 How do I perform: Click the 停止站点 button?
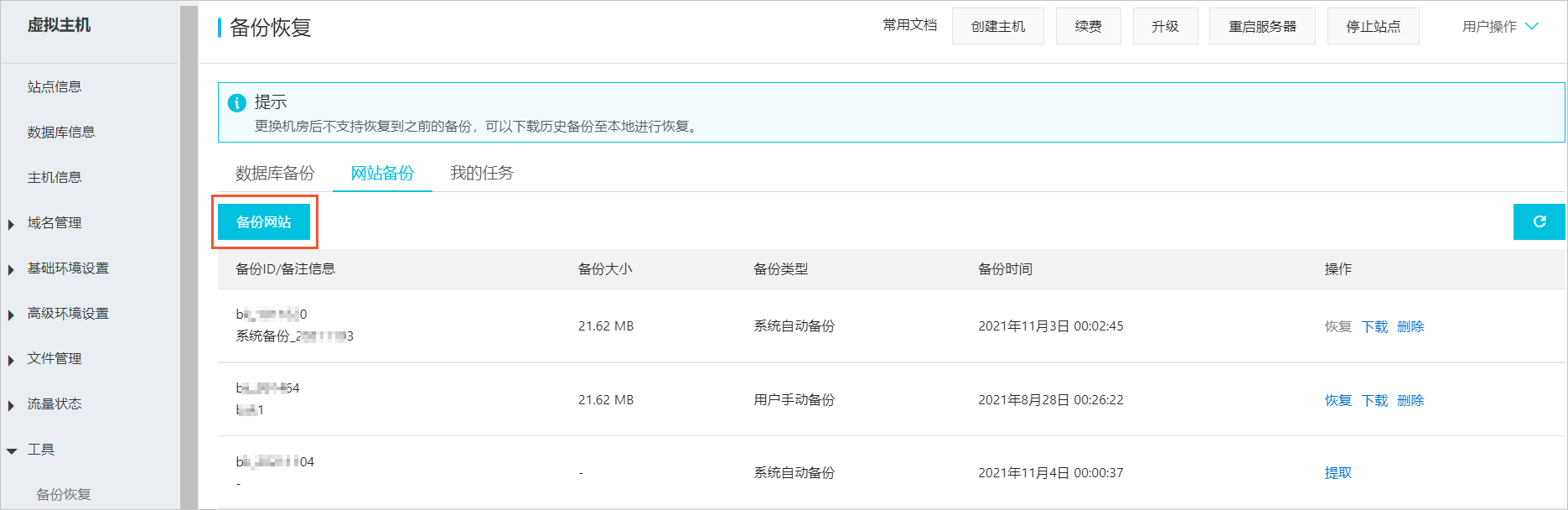[1374, 26]
